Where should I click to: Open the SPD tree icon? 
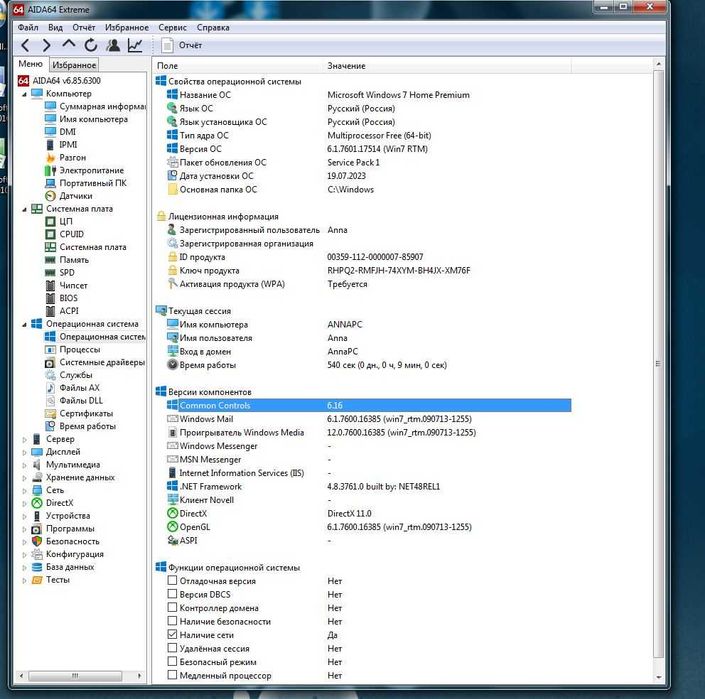pos(50,273)
